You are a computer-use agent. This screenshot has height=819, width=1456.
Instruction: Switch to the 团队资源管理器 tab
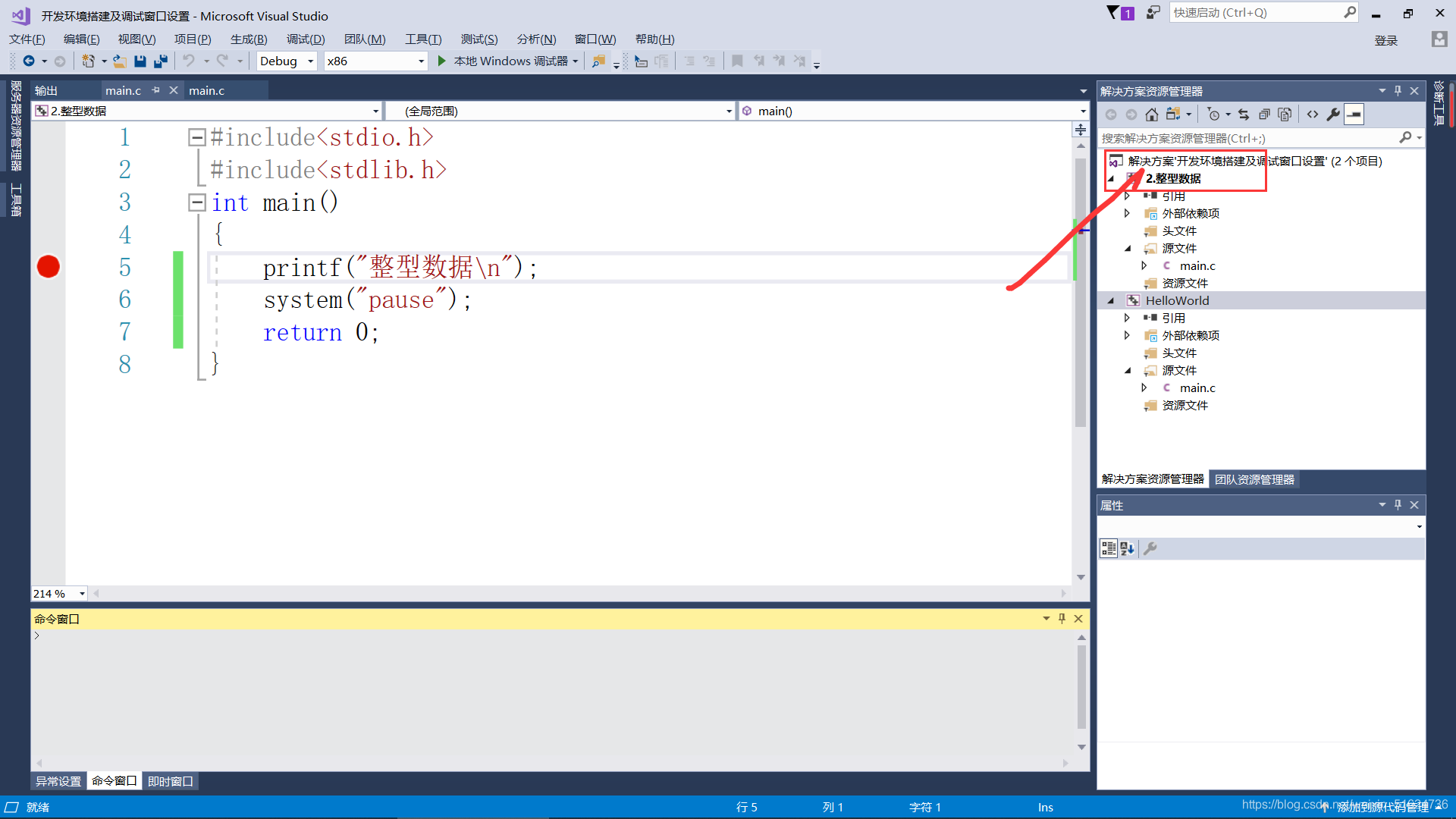pos(1254,479)
